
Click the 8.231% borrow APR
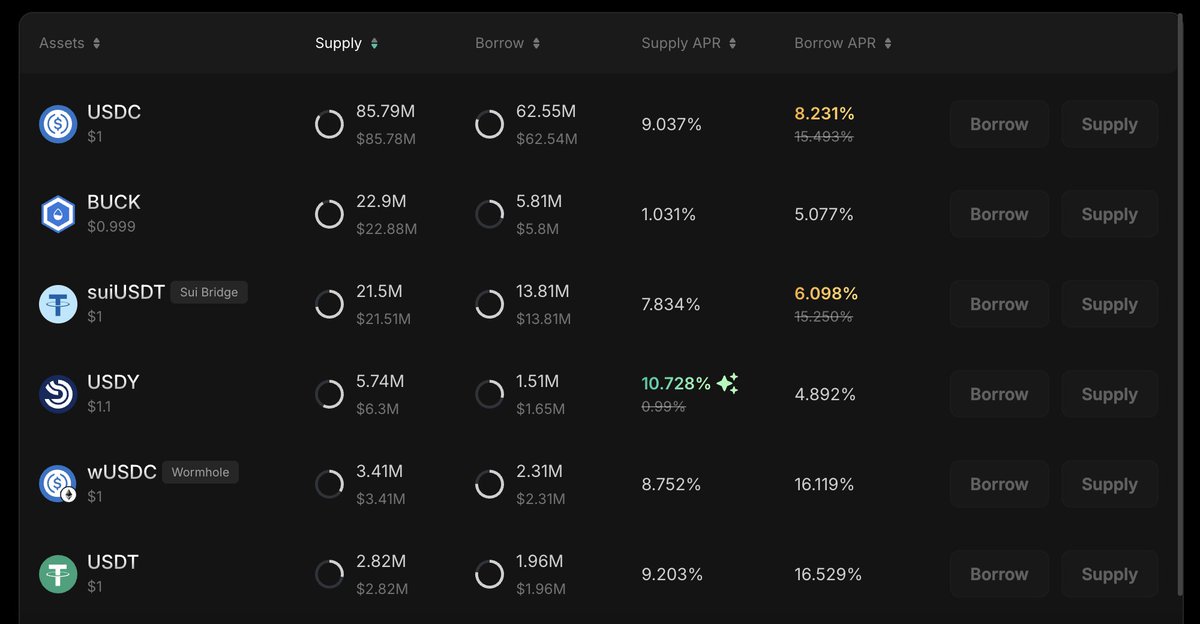pos(824,113)
